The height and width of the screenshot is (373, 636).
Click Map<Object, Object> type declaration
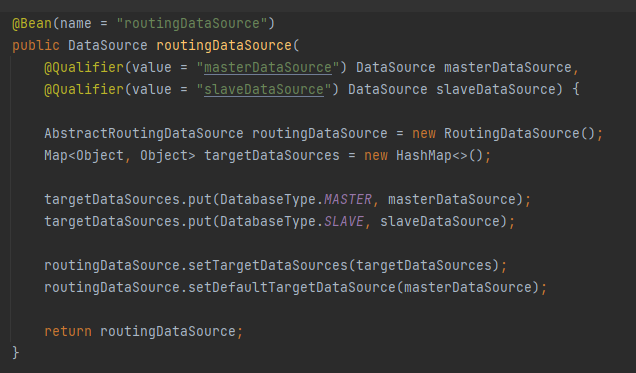(120, 155)
